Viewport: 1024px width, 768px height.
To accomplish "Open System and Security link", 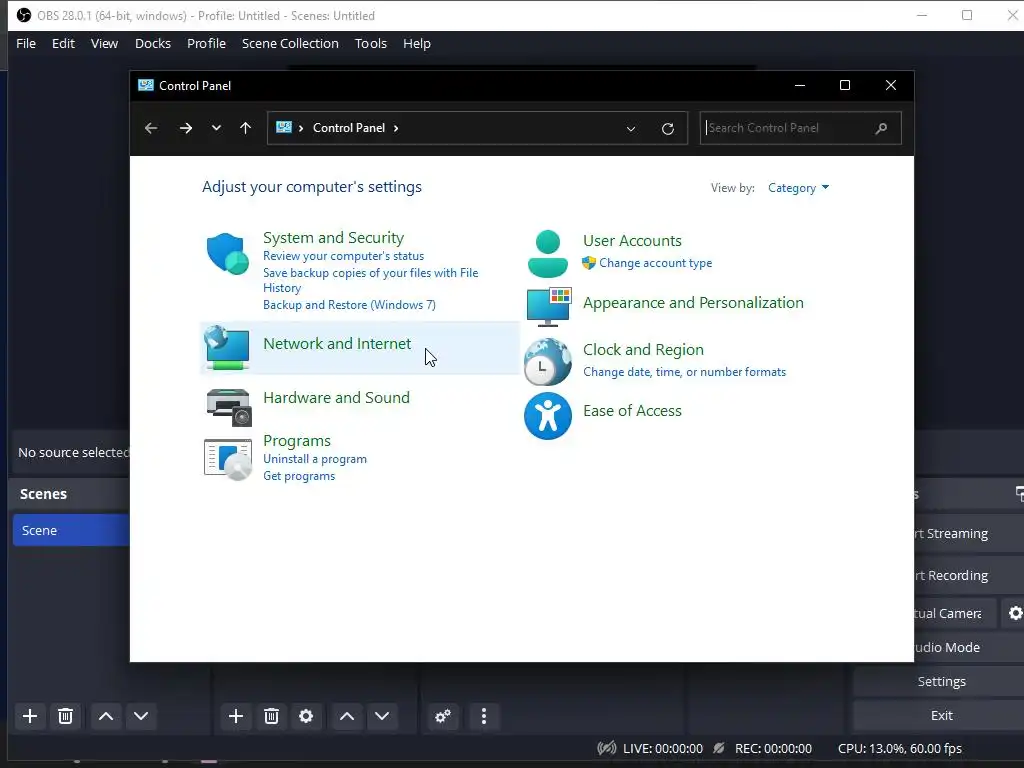I will pos(333,238).
